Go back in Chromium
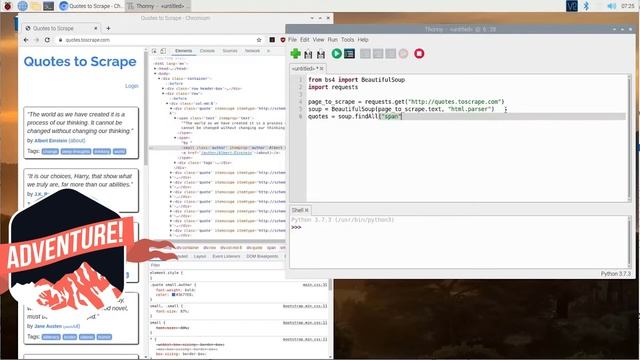 (26, 40)
